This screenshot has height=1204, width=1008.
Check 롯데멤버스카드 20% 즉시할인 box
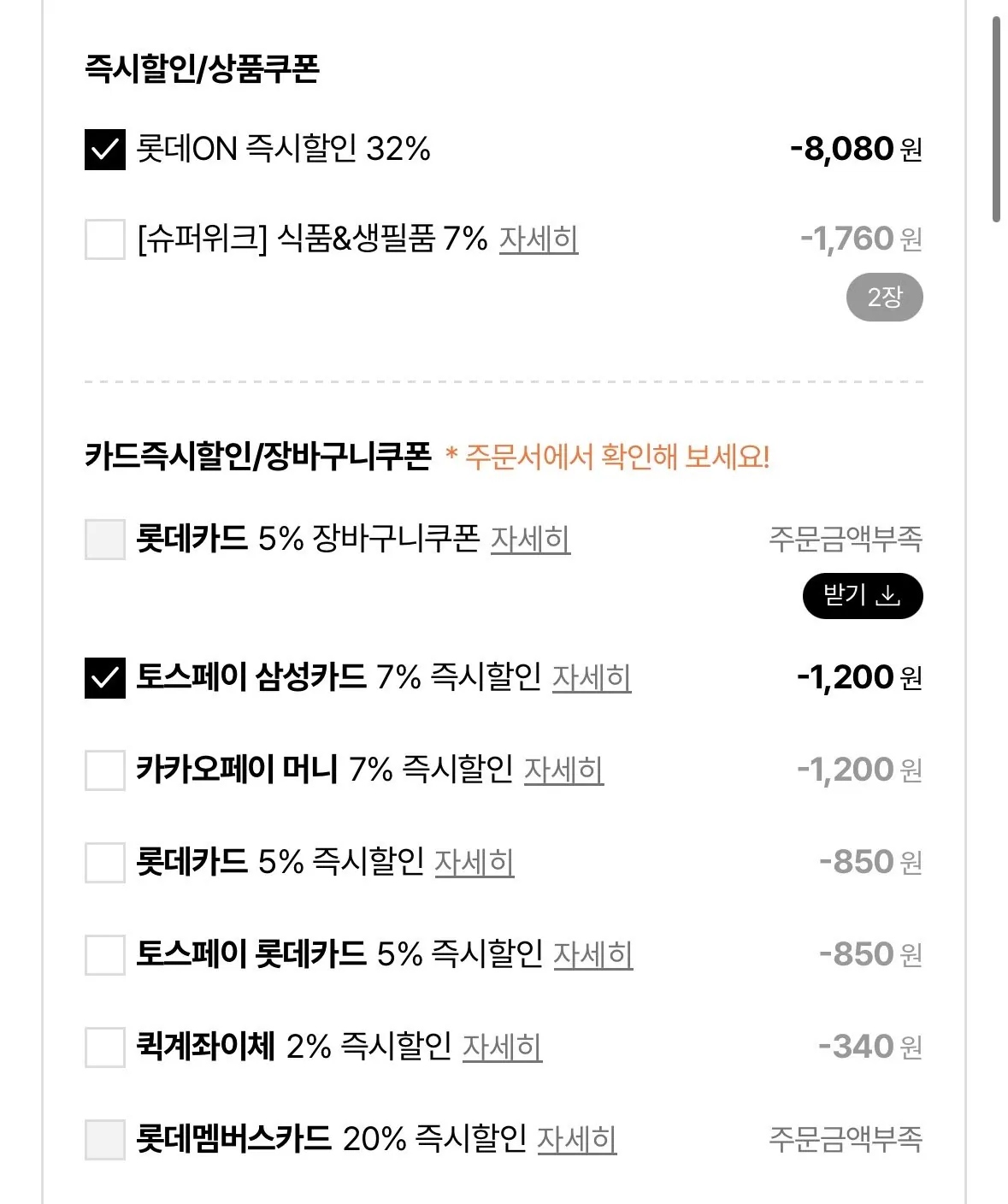coord(105,1139)
